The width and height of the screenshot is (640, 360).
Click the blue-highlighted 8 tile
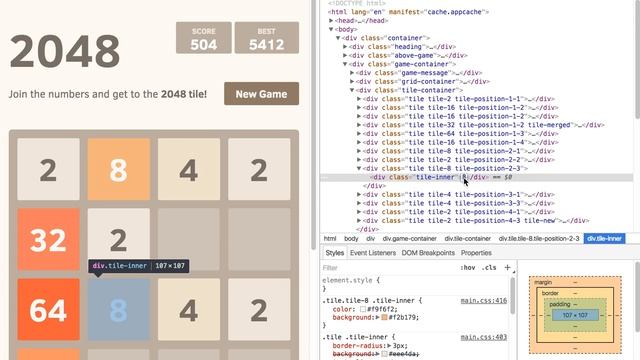click(x=118, y=309)
